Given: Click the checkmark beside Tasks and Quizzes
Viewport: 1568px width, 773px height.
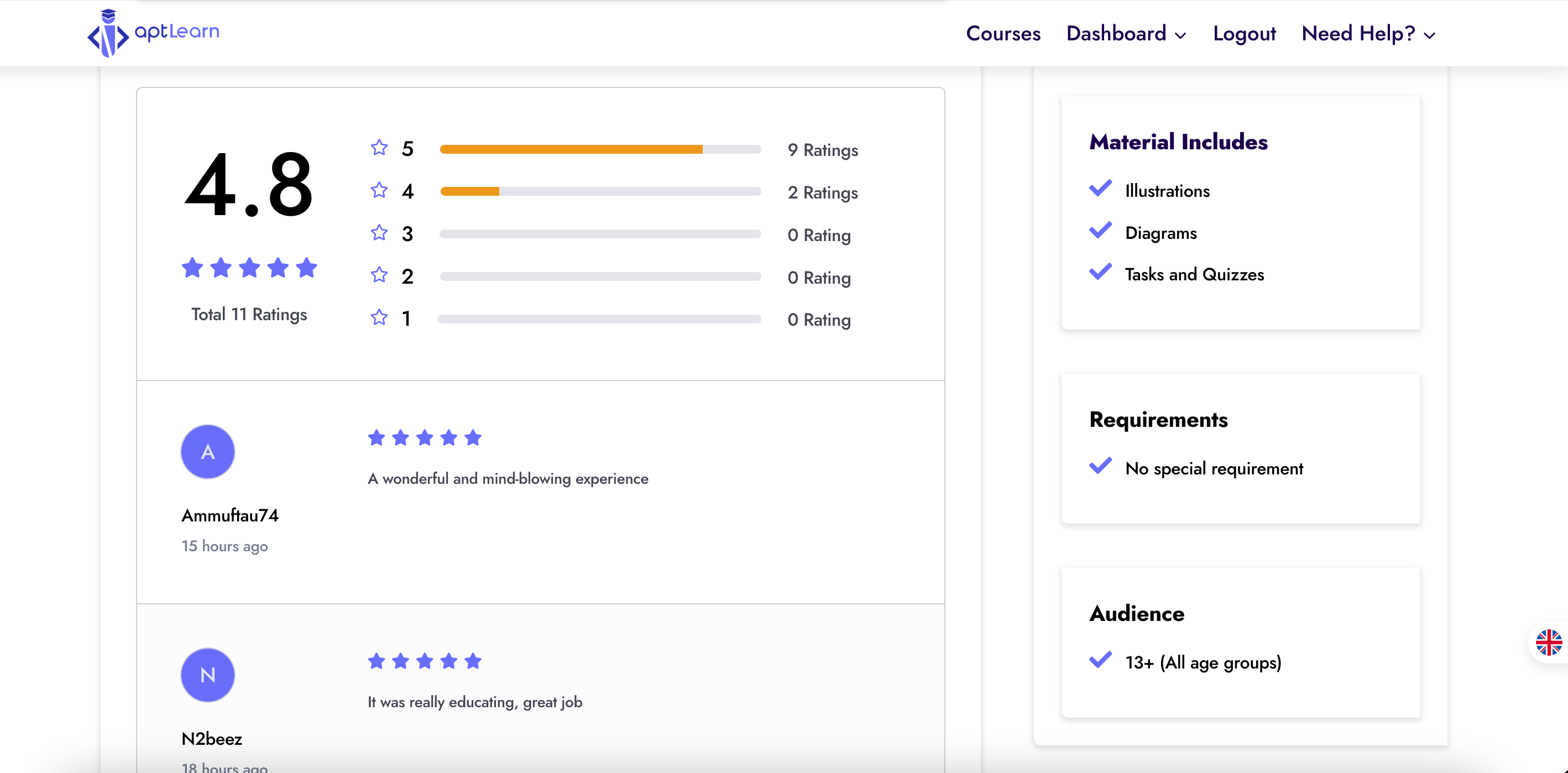Looking at the screenshot, I should (1099, 273).
